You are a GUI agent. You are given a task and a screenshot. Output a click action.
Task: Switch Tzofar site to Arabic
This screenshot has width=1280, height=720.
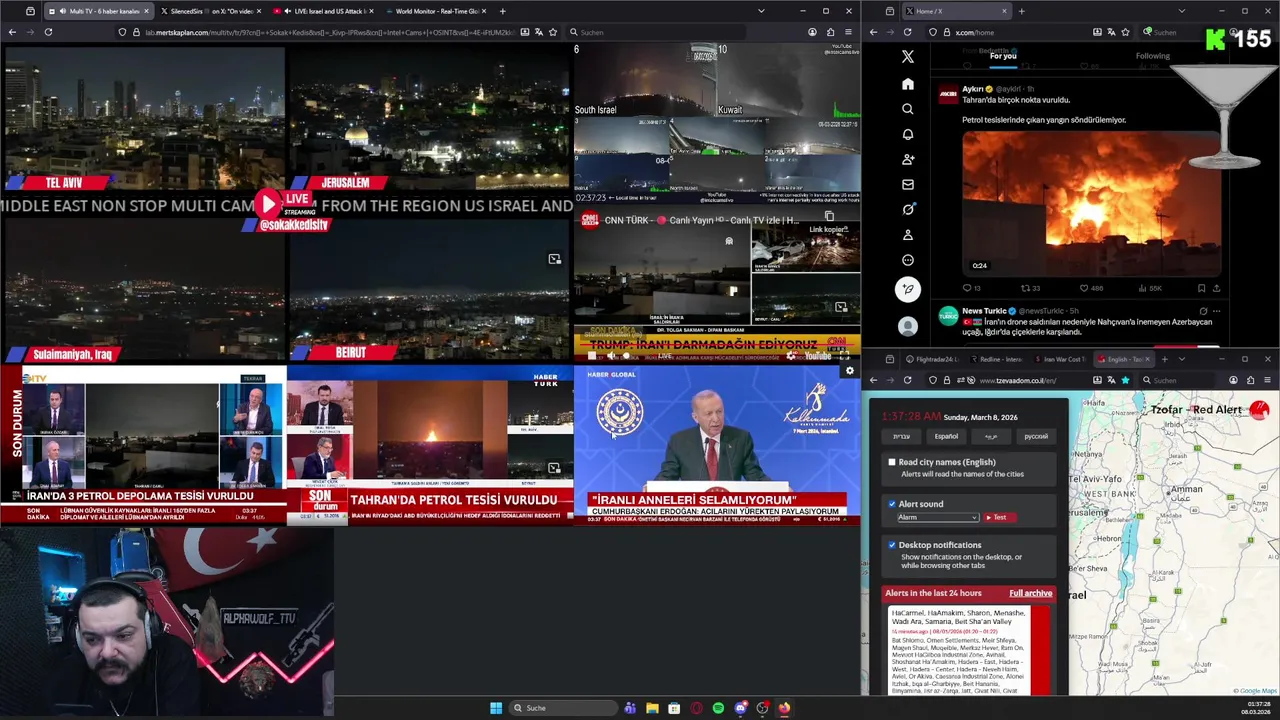[991, 436]
